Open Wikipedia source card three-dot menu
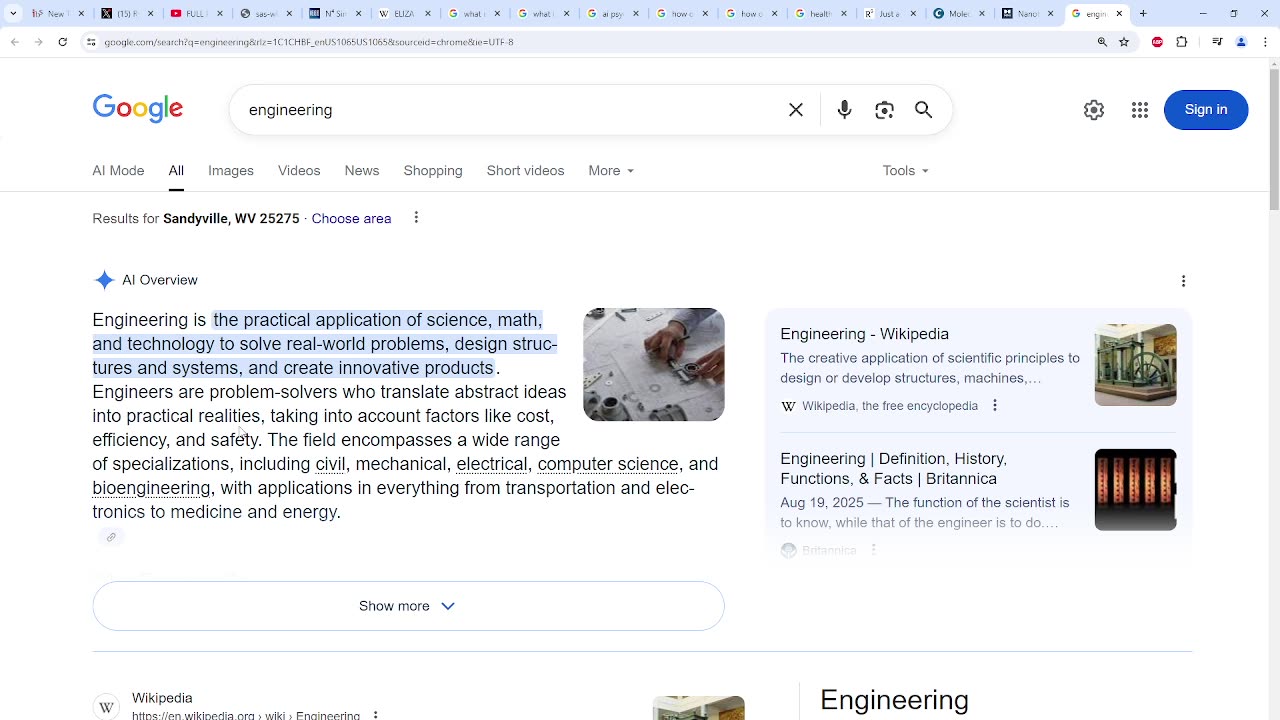Viewport: 1280px width, 720px height. [x=995, y=405]
